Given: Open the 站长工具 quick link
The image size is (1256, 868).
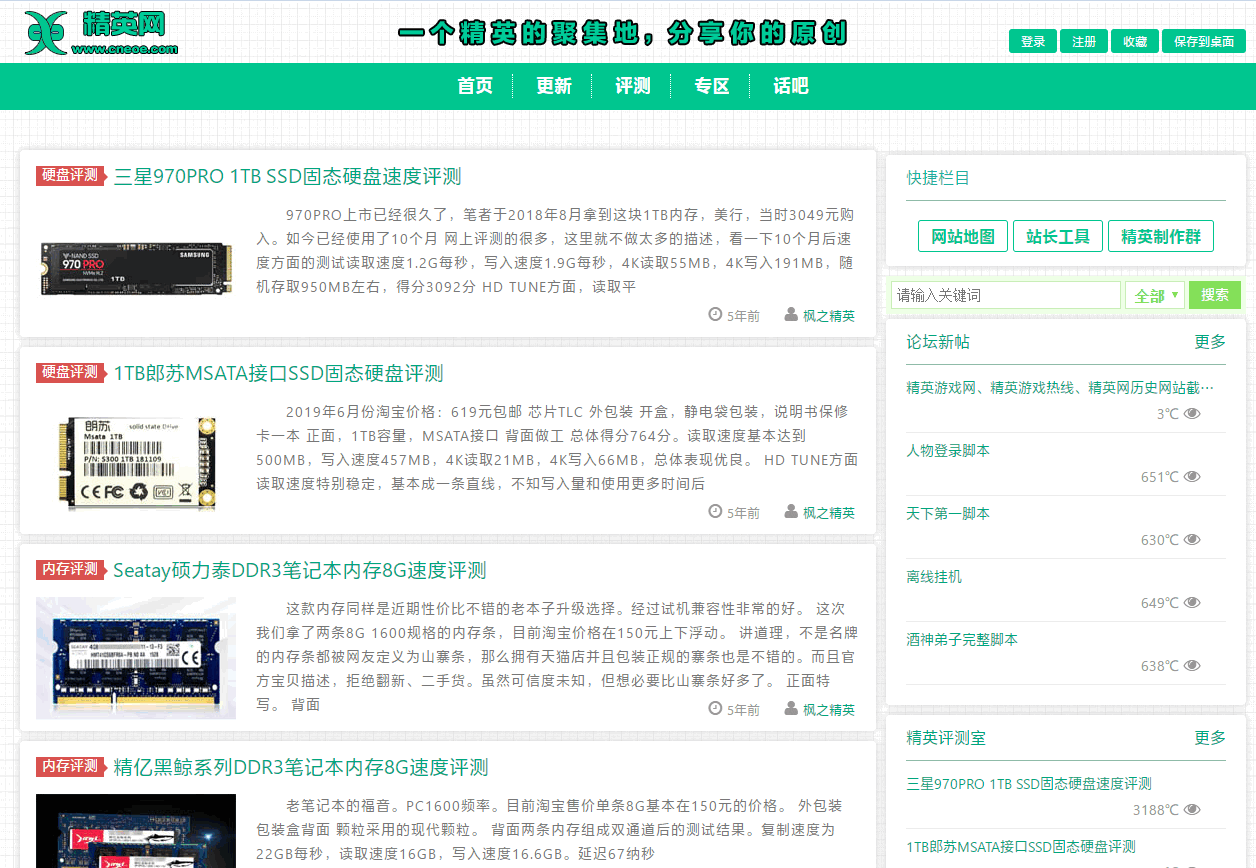Looking at the screenshot, I should 1057,237.
